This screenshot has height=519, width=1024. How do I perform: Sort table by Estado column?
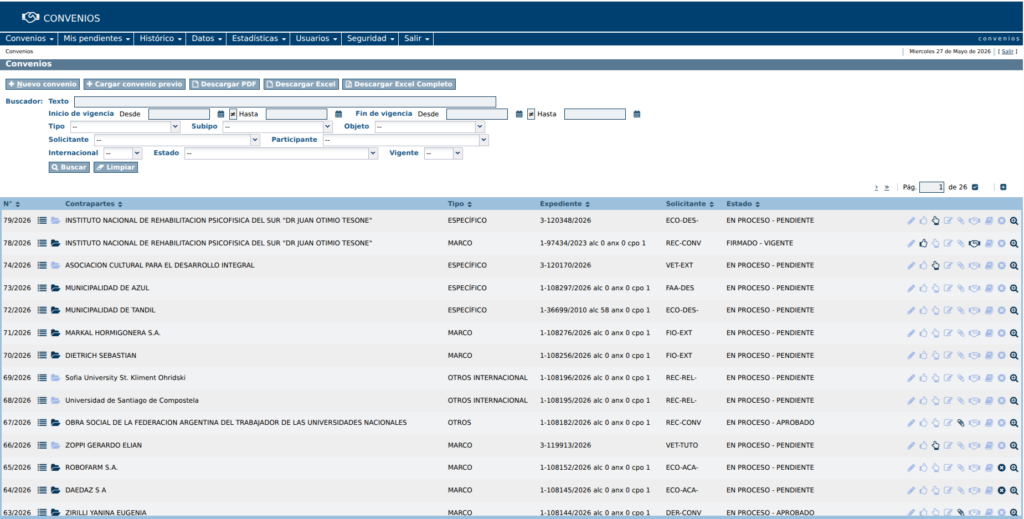coord(743,204)
